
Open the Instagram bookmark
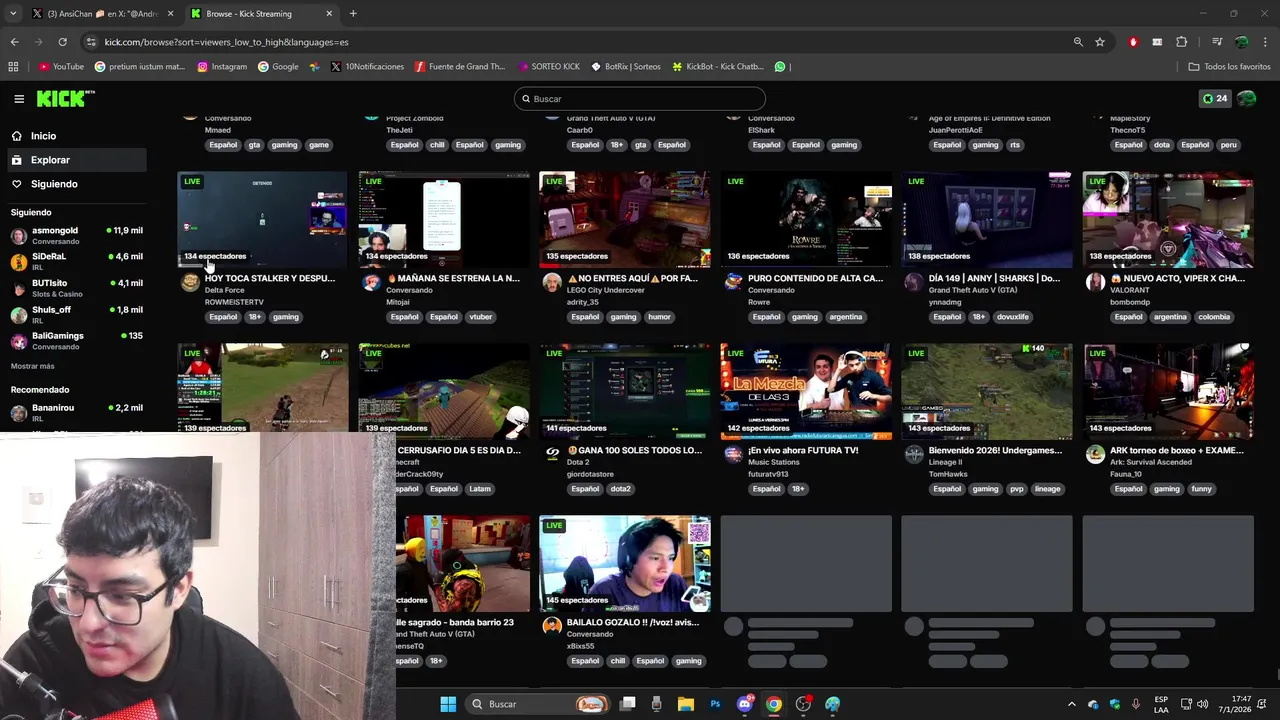tap(222, 67)
